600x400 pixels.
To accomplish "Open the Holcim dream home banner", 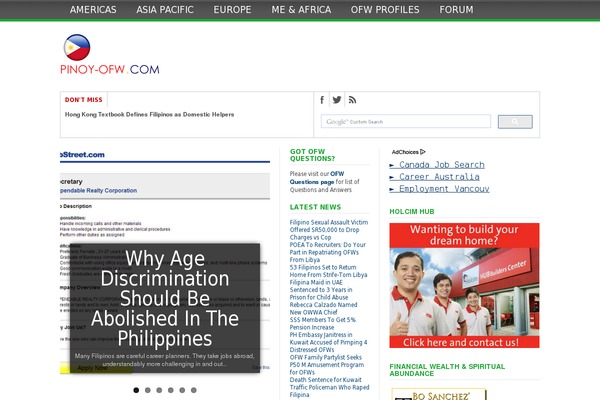I will click(x=464, y=286).
